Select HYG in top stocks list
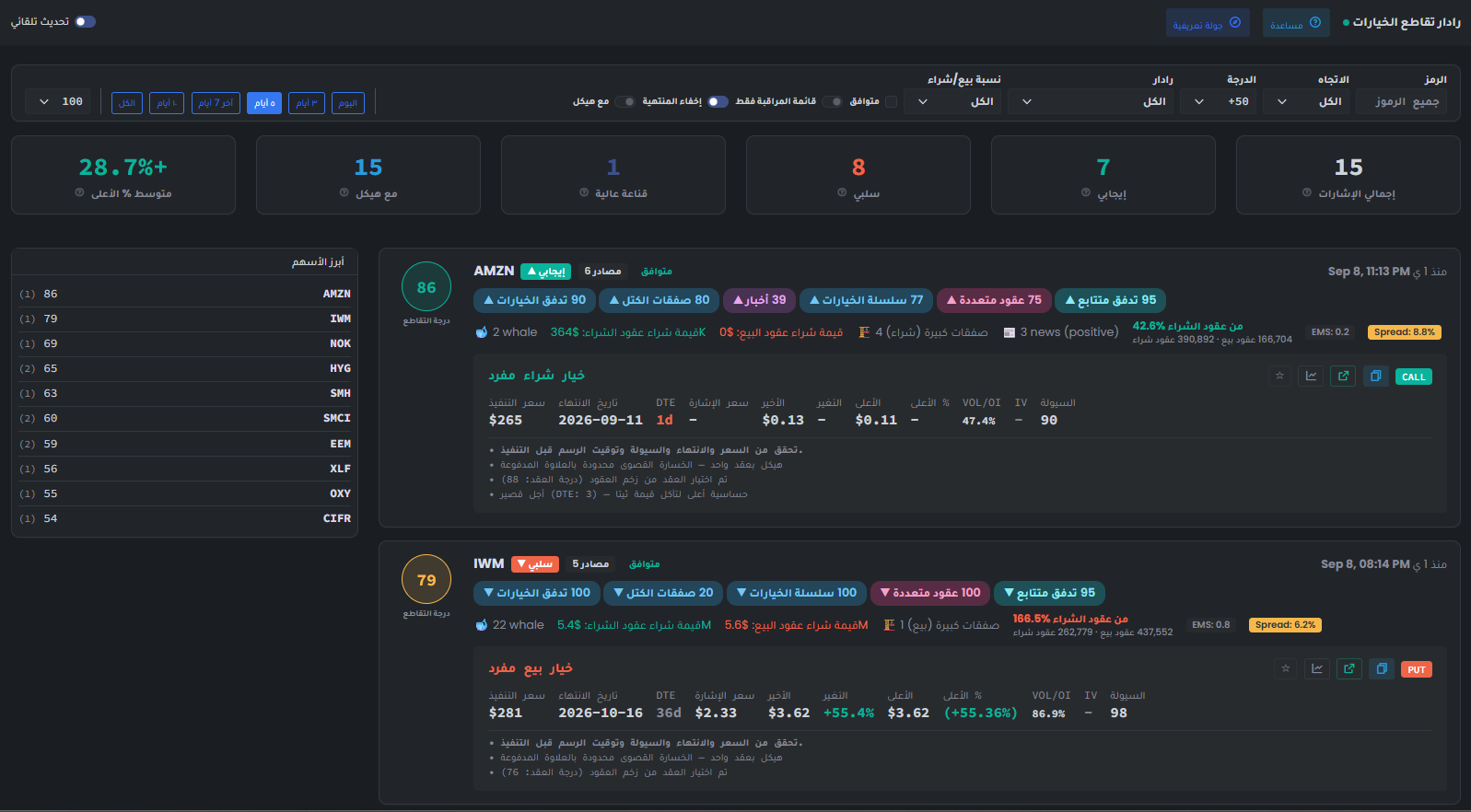The height and width of the screenshot is (812, 1471). click(184, 368)
